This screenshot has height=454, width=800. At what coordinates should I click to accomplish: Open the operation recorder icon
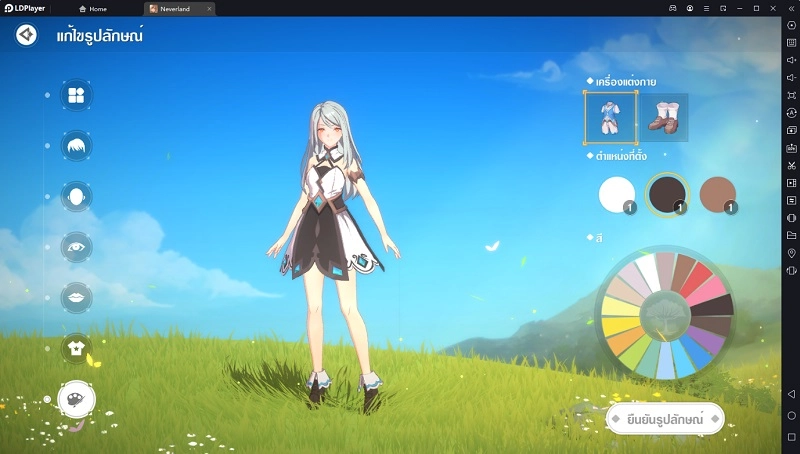click(x=791, y=200)
